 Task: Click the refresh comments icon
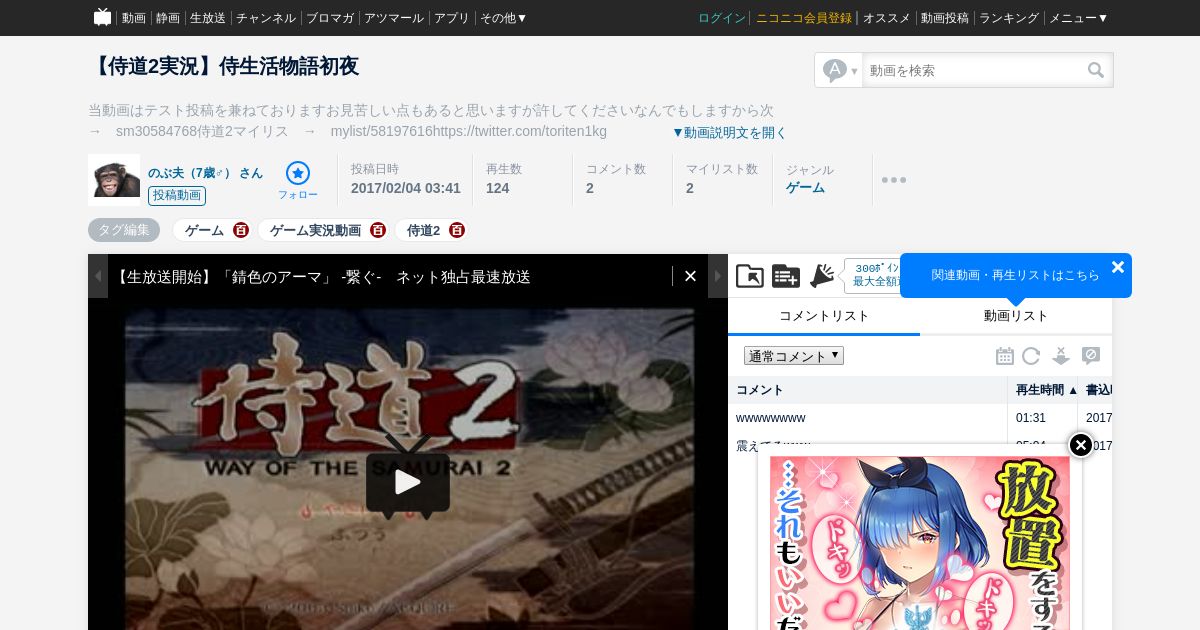coord(1031,356)
